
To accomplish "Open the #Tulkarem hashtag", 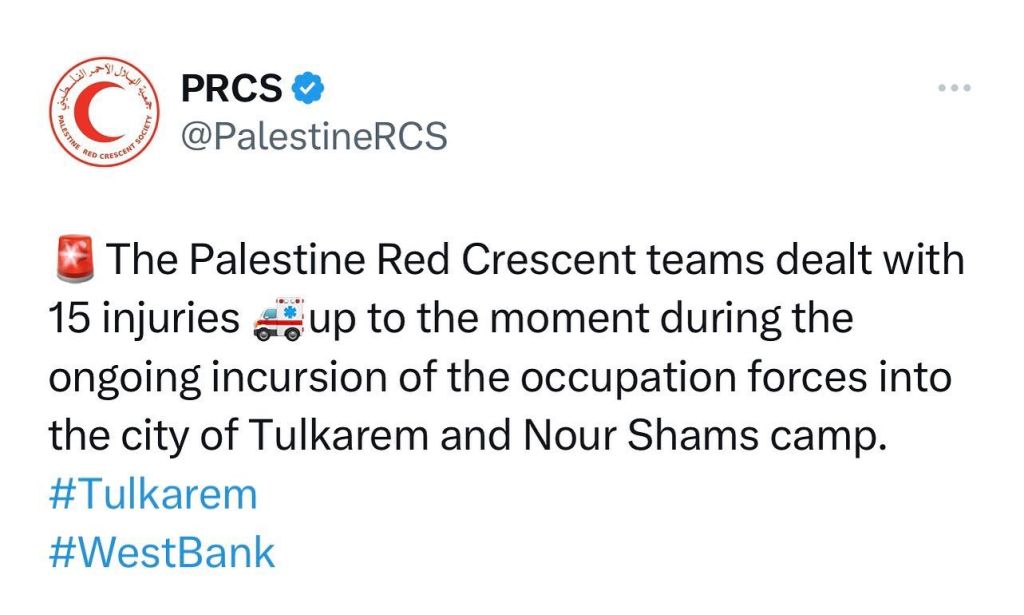I will pos(153,494).
